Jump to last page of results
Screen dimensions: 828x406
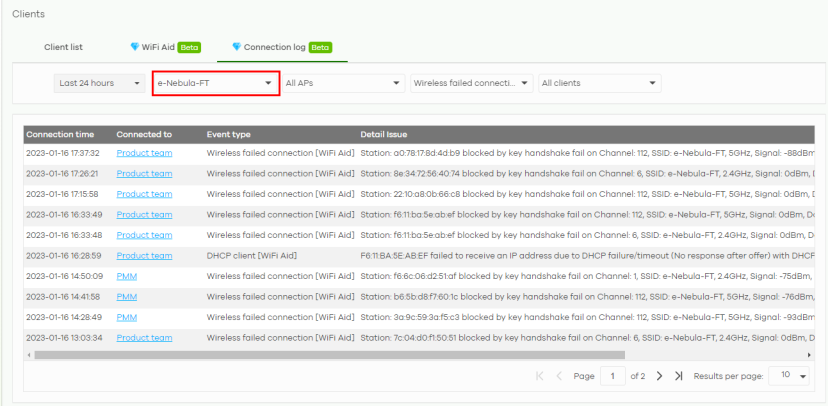(x=679, y=375)
